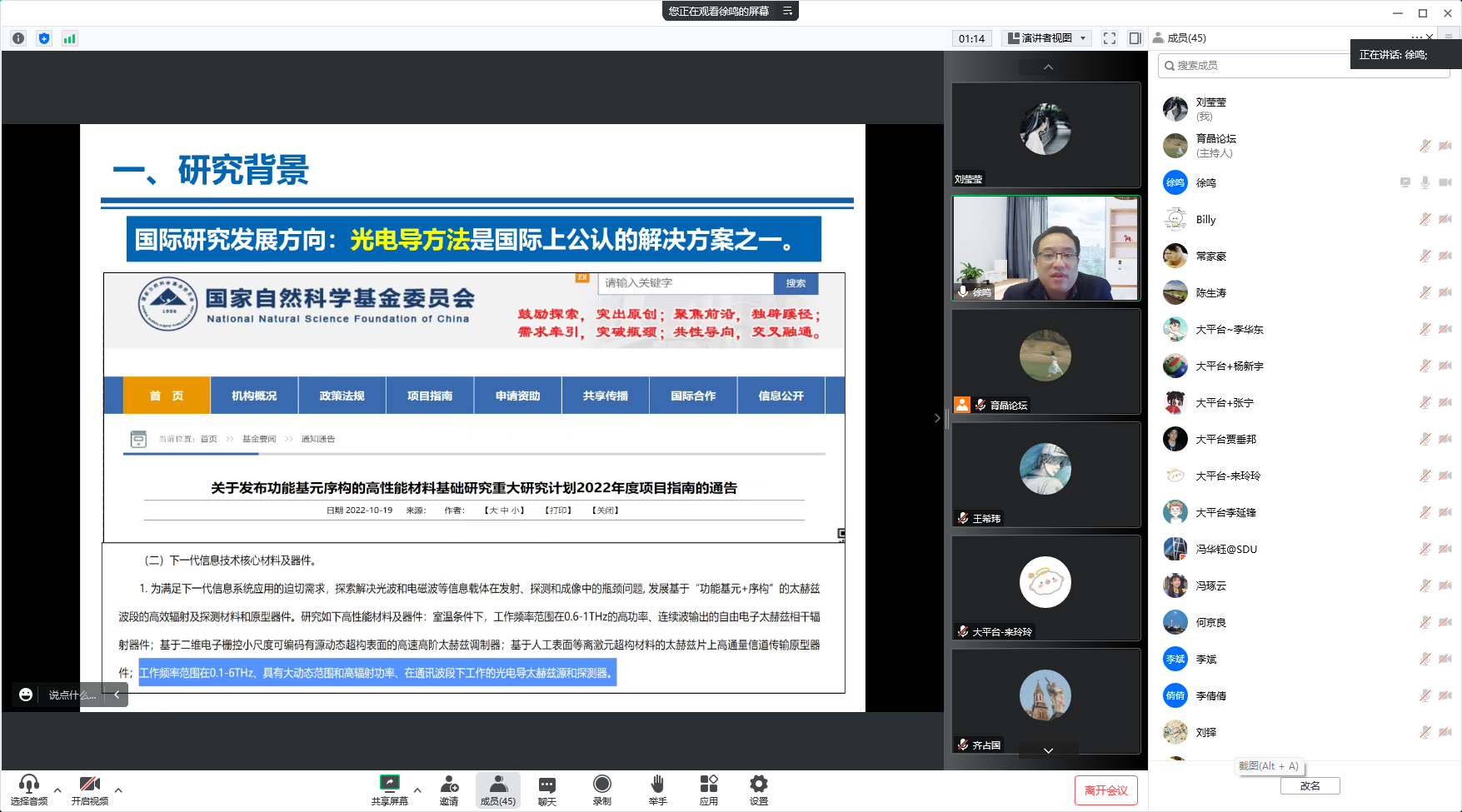Image resolution: width=1462 pixels, height=812 pixels.
Task: Click the Rename (改名) button
Action: tap(1310, 785)
